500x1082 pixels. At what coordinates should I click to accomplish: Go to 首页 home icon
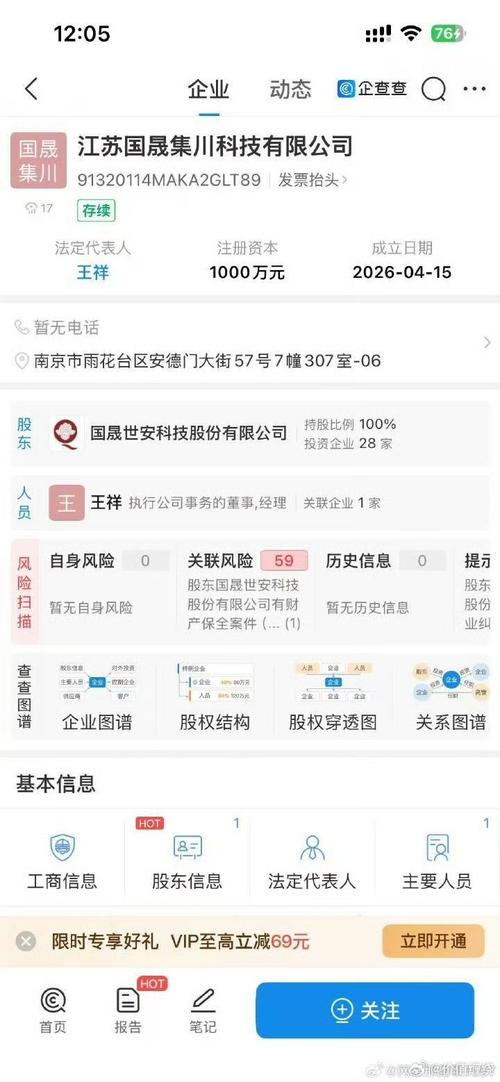[x=53, y=1000]
